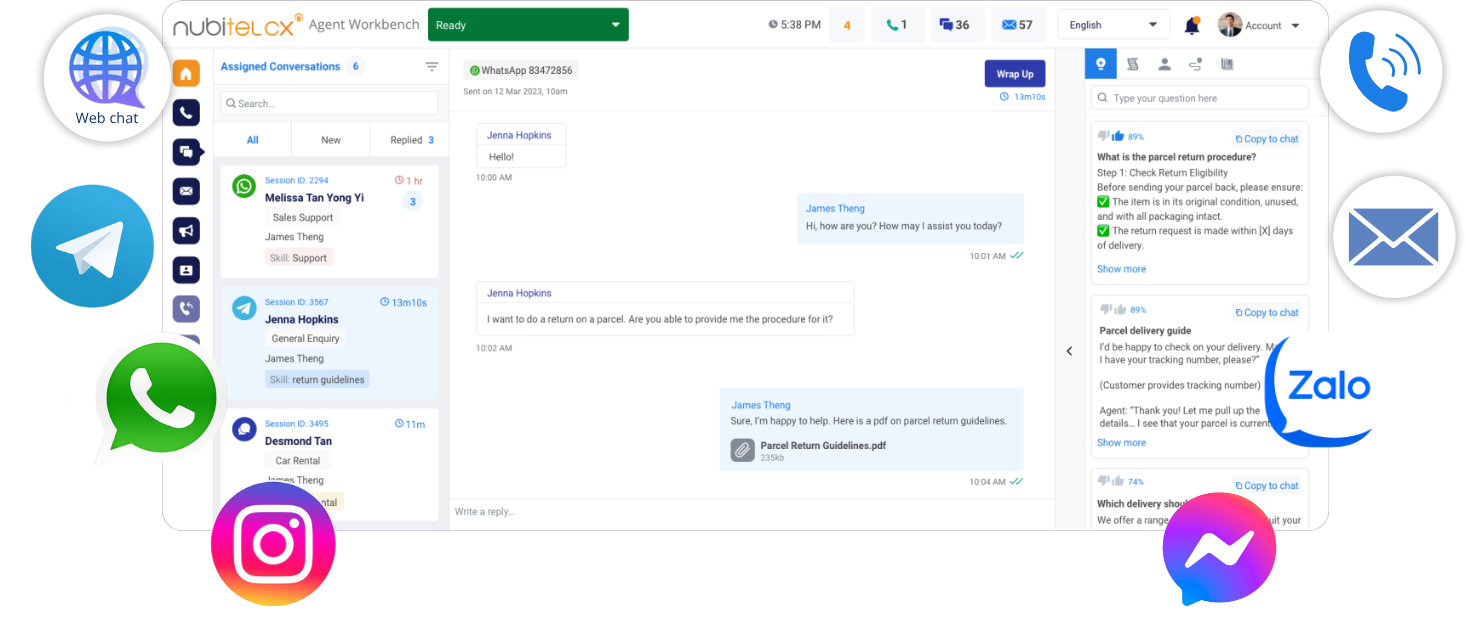Open the knowledge lightbulb tab icon
The image size is (1466, 629).
1101,64
